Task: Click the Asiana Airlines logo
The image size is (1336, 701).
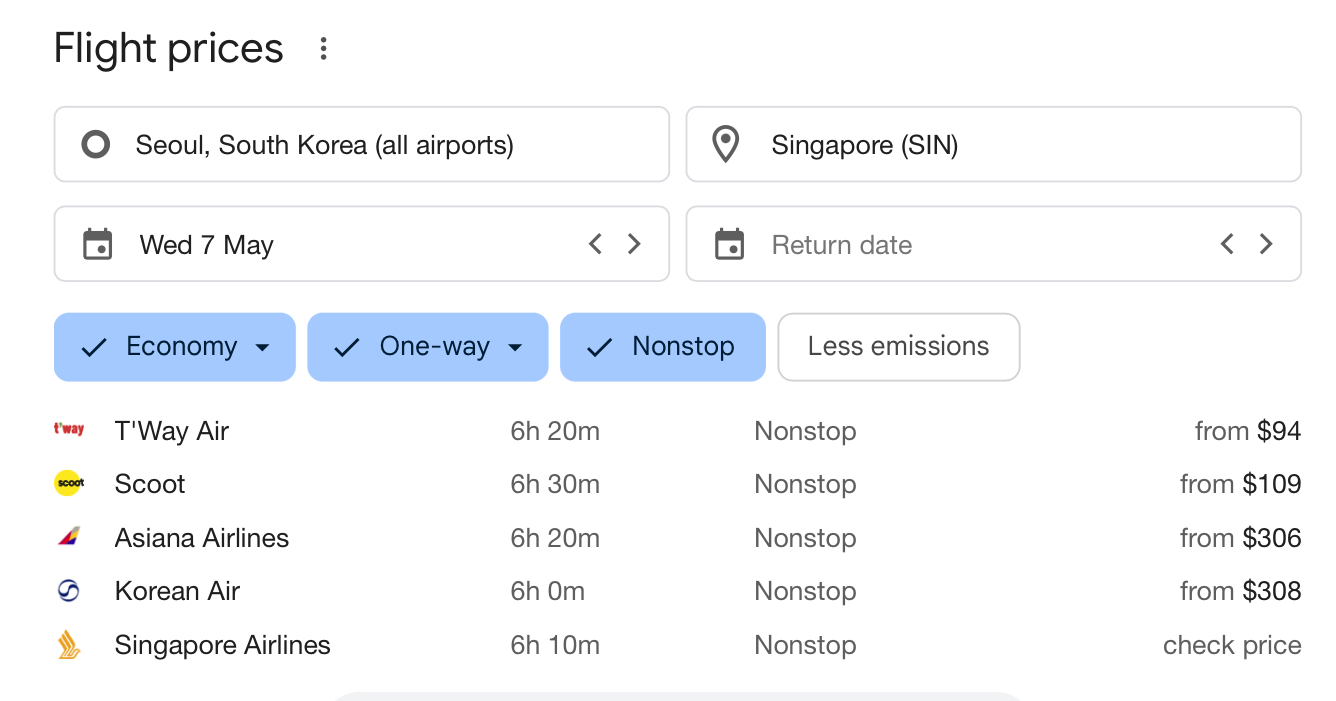Action: tap(69, 538)
